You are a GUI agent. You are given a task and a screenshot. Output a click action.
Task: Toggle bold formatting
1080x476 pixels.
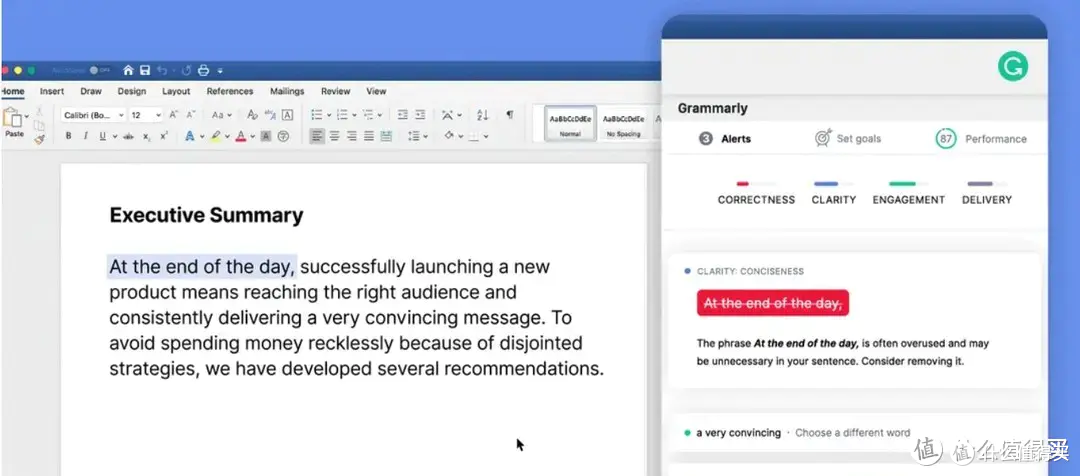click(68, 136)
